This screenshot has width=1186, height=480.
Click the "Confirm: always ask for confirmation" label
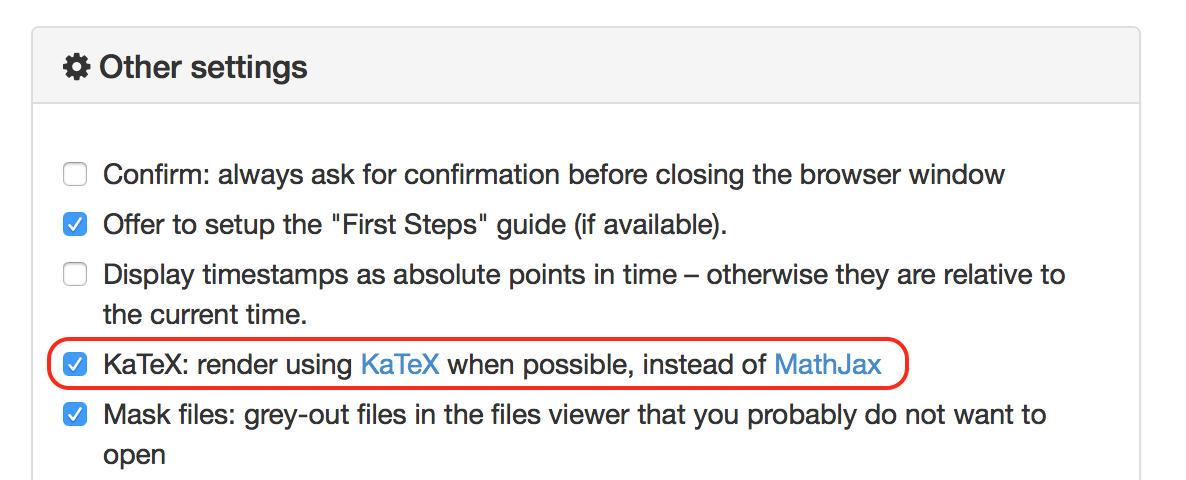click(554, 175)
